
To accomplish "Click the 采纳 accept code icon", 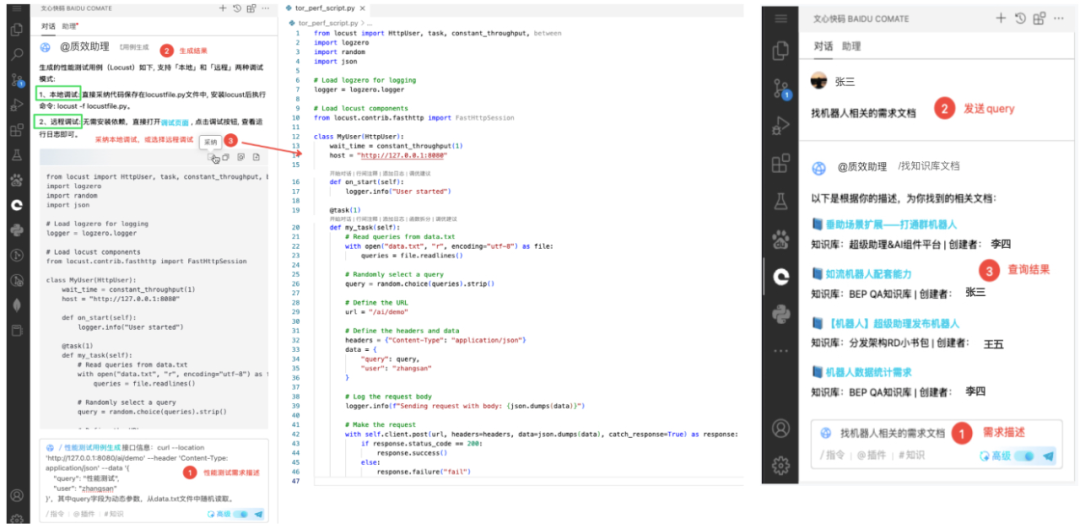I will (x=212, y=157).
